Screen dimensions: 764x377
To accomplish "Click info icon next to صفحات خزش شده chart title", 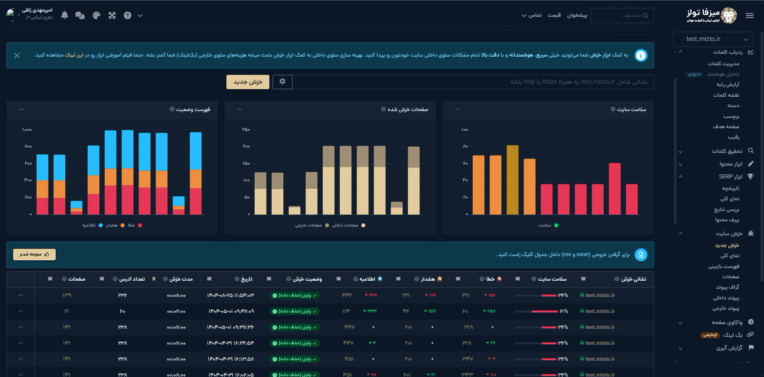I will click(x=383, y=109).
